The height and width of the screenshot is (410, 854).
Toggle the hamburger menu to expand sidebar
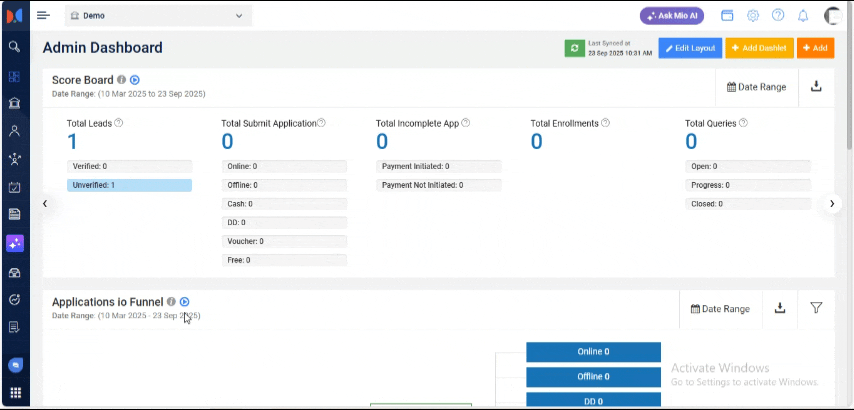pyautogui.click(x=43, y=16)
